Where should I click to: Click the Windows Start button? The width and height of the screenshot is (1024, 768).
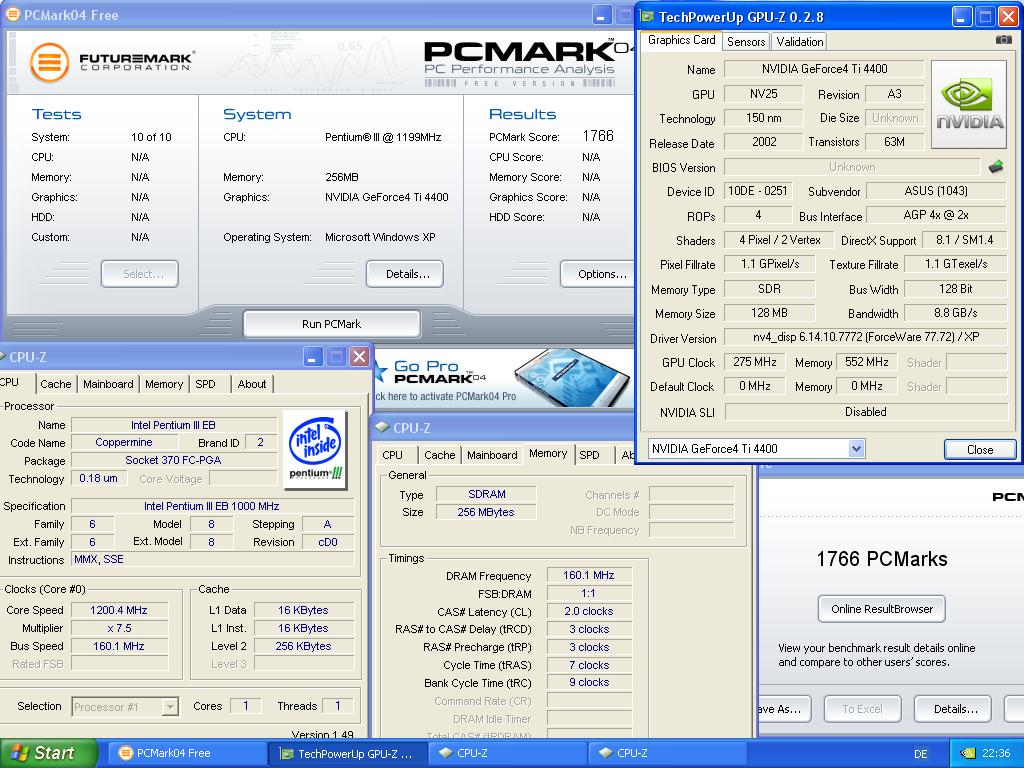coord(49,753)
